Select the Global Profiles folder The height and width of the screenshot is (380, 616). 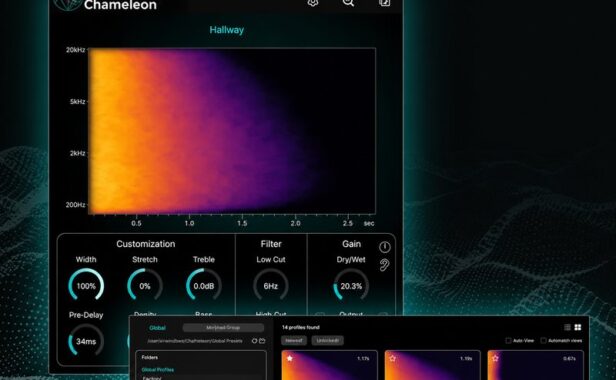pyautogui.click(x=158, y=370)
